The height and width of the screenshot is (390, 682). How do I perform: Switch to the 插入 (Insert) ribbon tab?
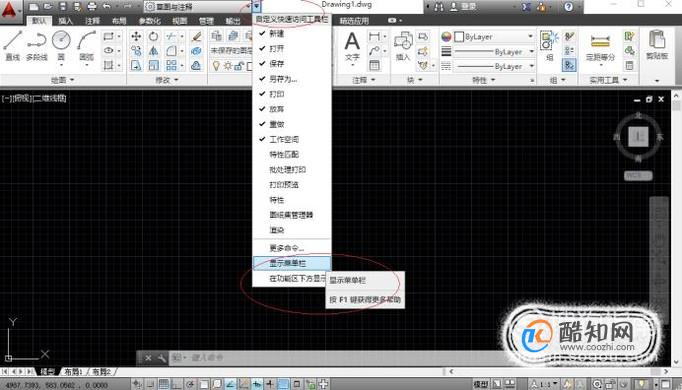[x=66, y=20]
